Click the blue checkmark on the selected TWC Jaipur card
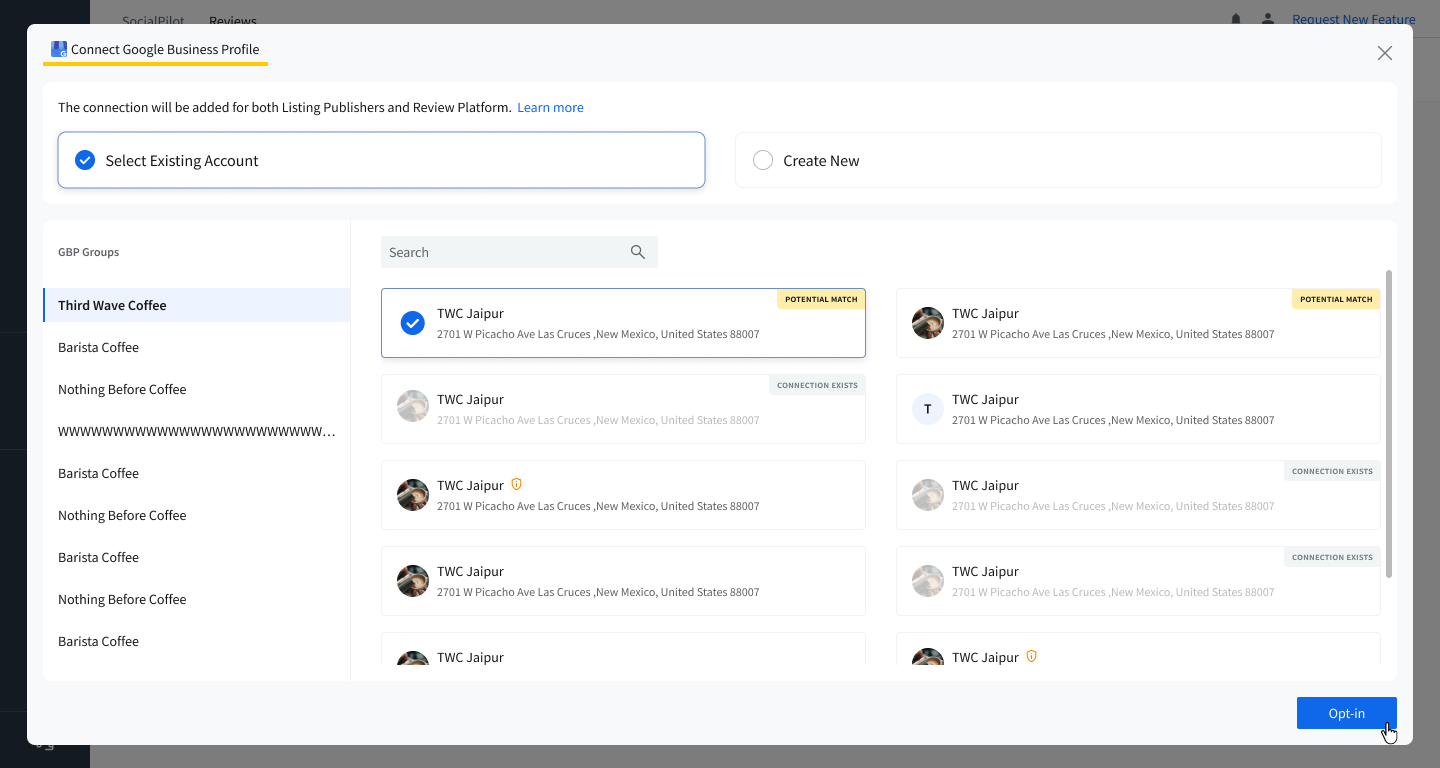This screenshot has width=1440, height=768. point(413,323)
